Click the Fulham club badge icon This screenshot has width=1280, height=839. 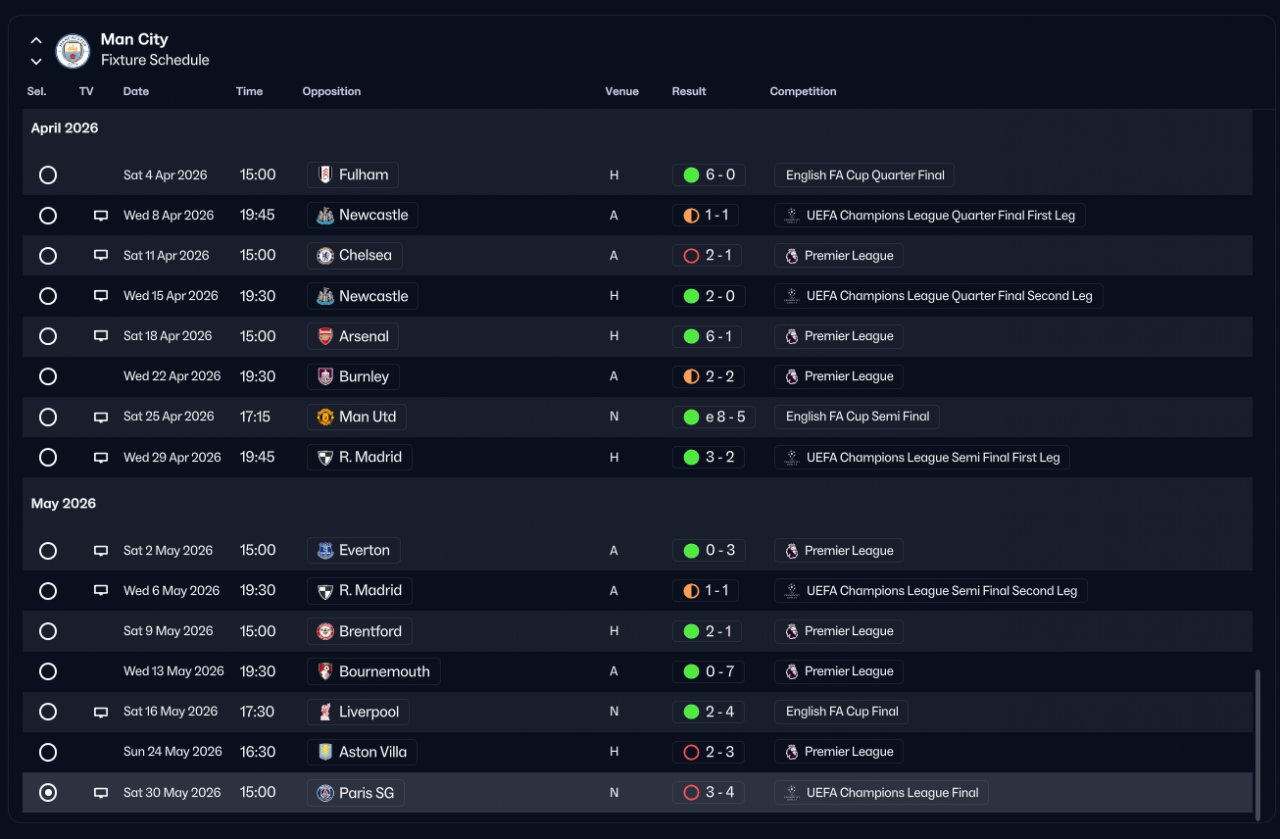click(x=325, y=175)
